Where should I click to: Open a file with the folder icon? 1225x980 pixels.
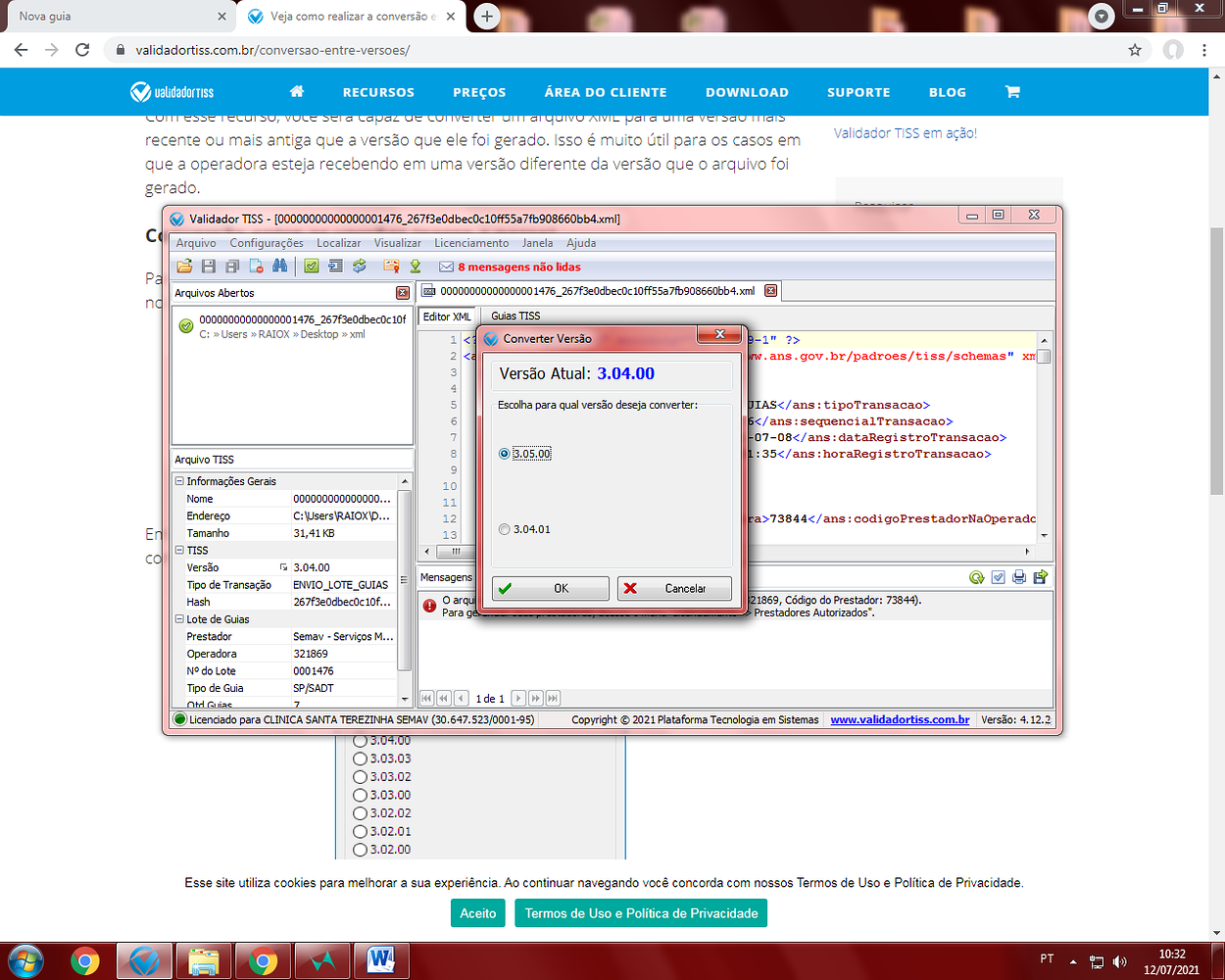(183, 266)
